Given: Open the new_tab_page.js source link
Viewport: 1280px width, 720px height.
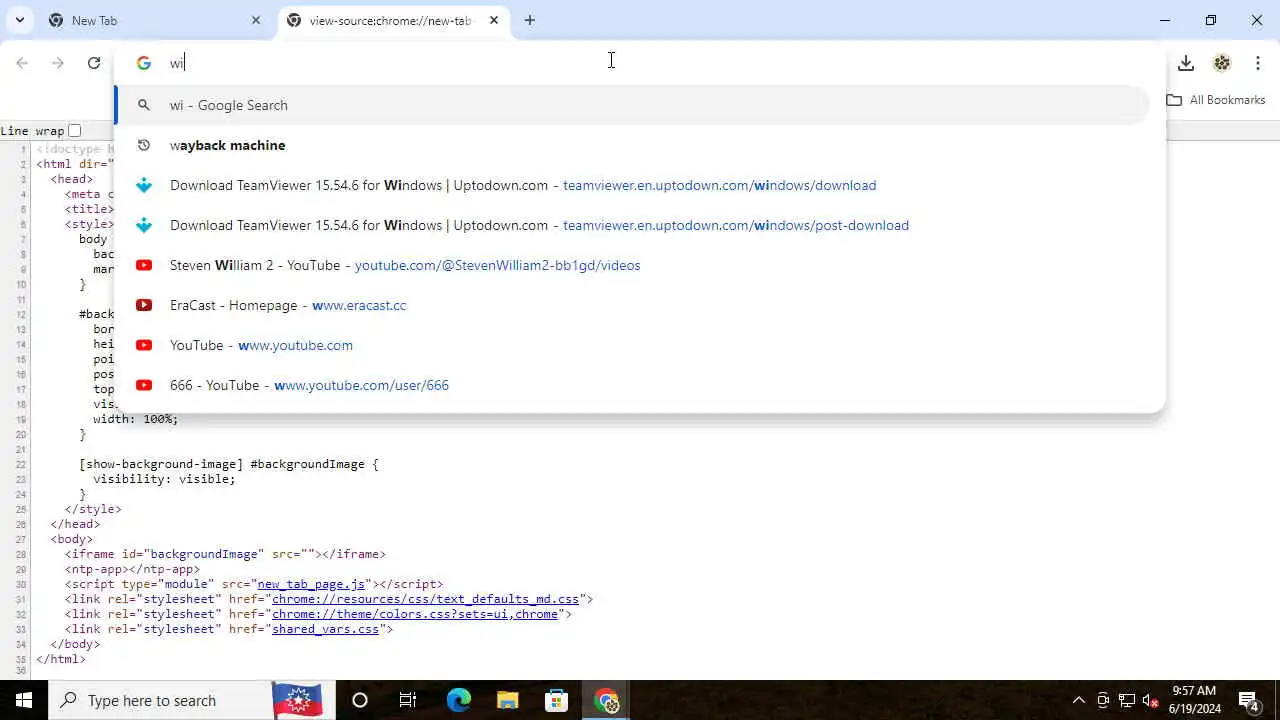Looking at the screenshot, I should 311,584.
